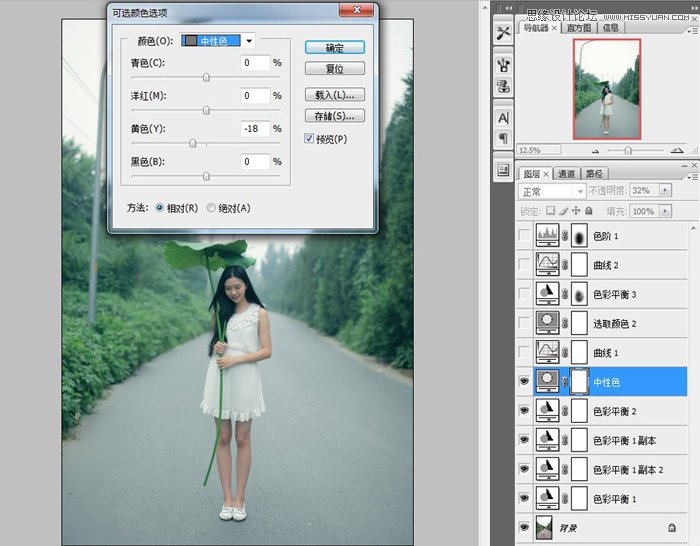This screenshot has width=700, height=546.
Task: Open the 填充 fill arrow
Action: click(665, 211)
